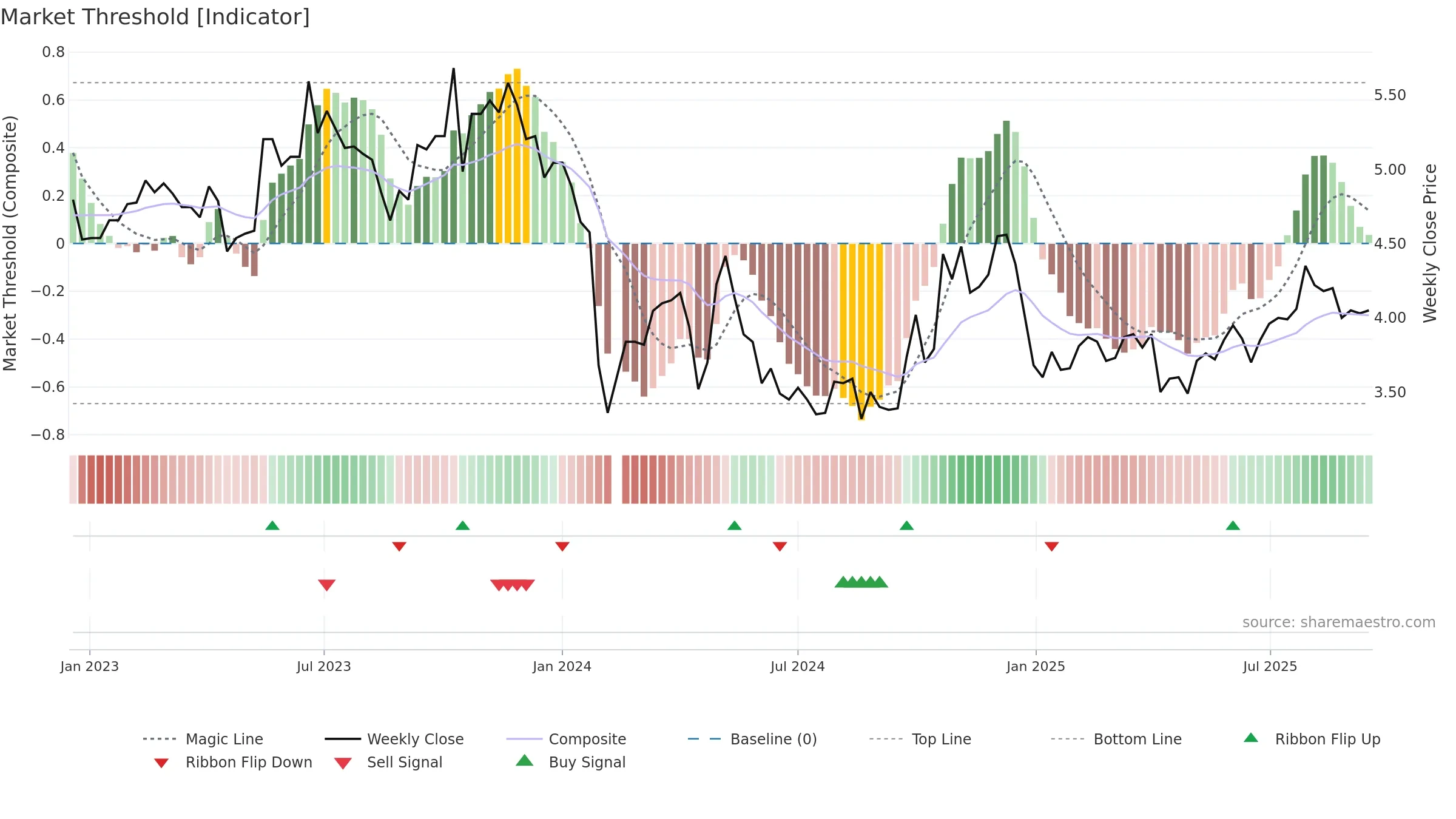
Task: Click the −0.4 left axis tick label
Action: 48,339
